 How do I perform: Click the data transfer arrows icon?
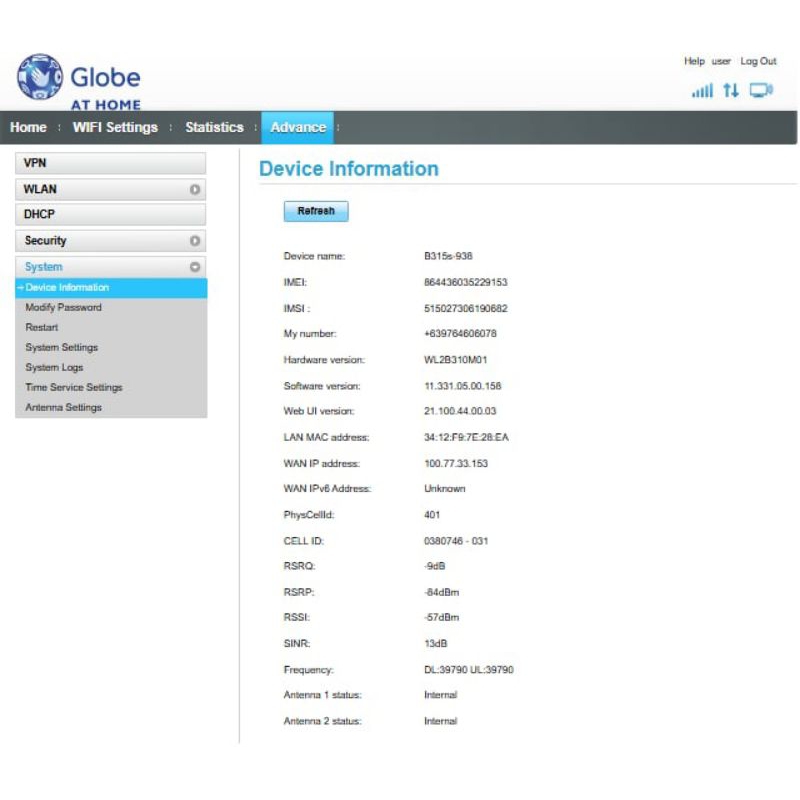click(x=731, y=91)
